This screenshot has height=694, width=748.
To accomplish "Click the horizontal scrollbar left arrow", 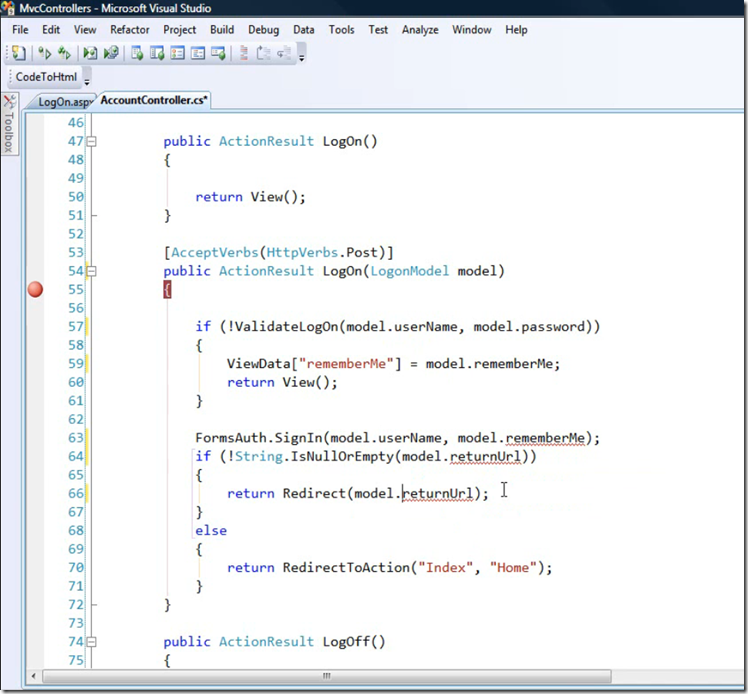I will [x=33, y=676].
